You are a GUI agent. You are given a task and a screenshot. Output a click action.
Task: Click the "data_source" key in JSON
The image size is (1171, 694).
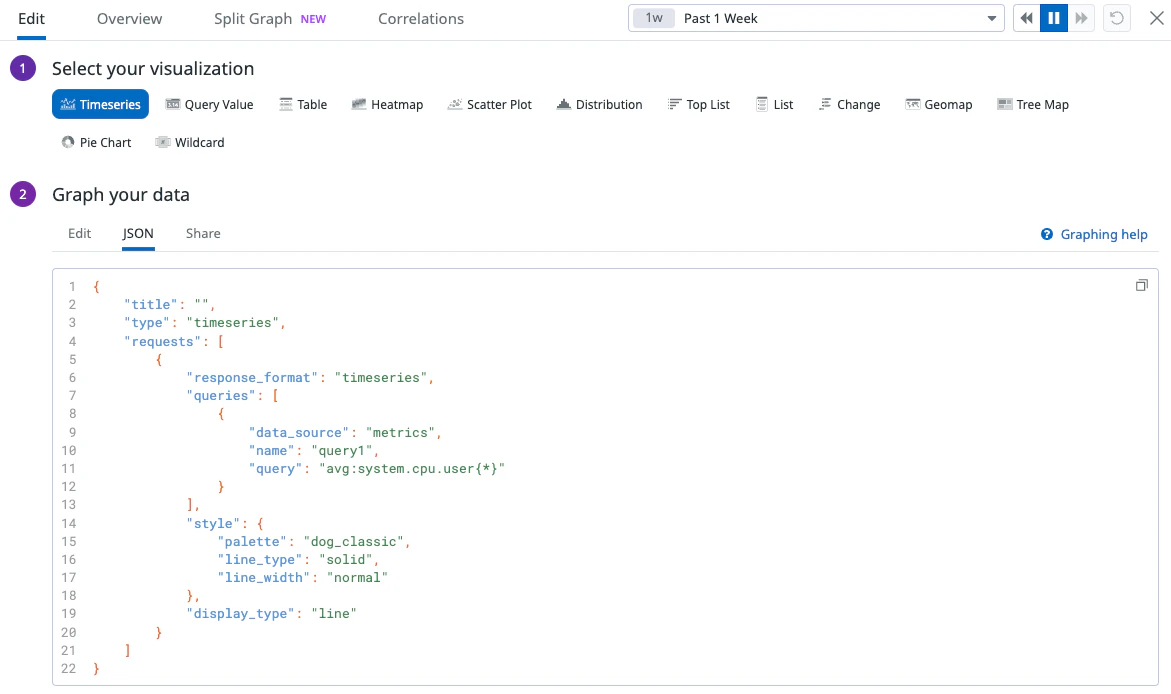299,433
